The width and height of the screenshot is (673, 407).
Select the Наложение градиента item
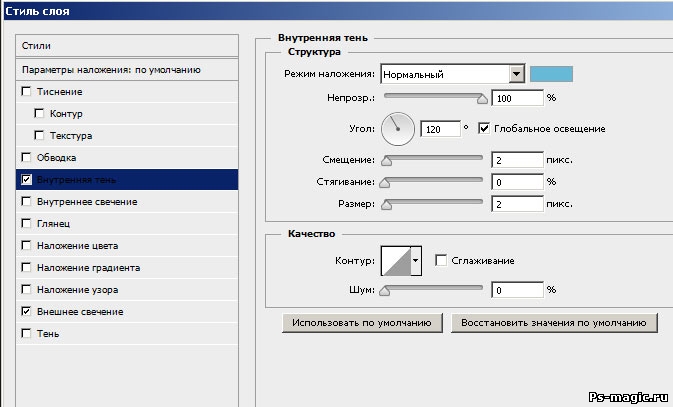pos(88,268)
